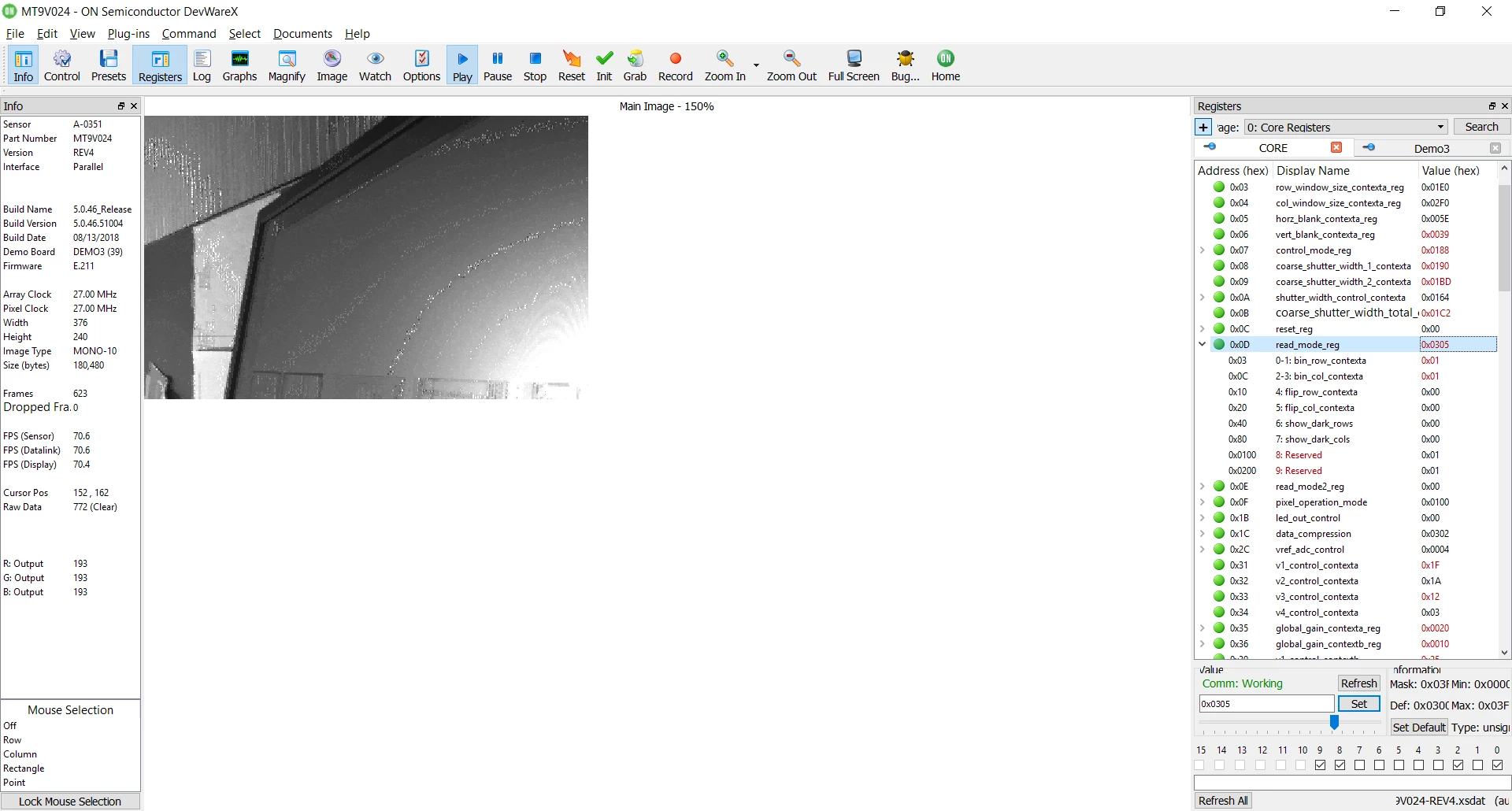Toggle bit 9 checkbox

pyautogui.click(x=1321, y=765)
